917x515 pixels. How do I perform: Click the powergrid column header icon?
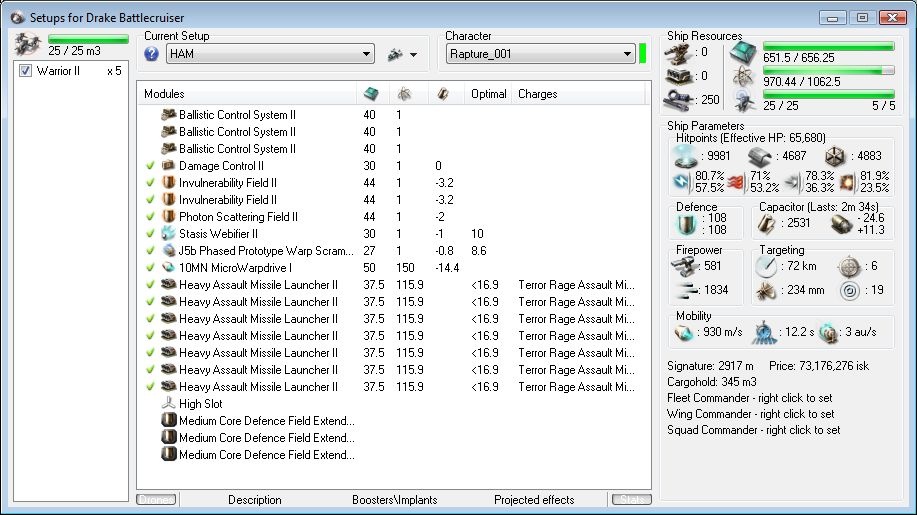[404, 94]
